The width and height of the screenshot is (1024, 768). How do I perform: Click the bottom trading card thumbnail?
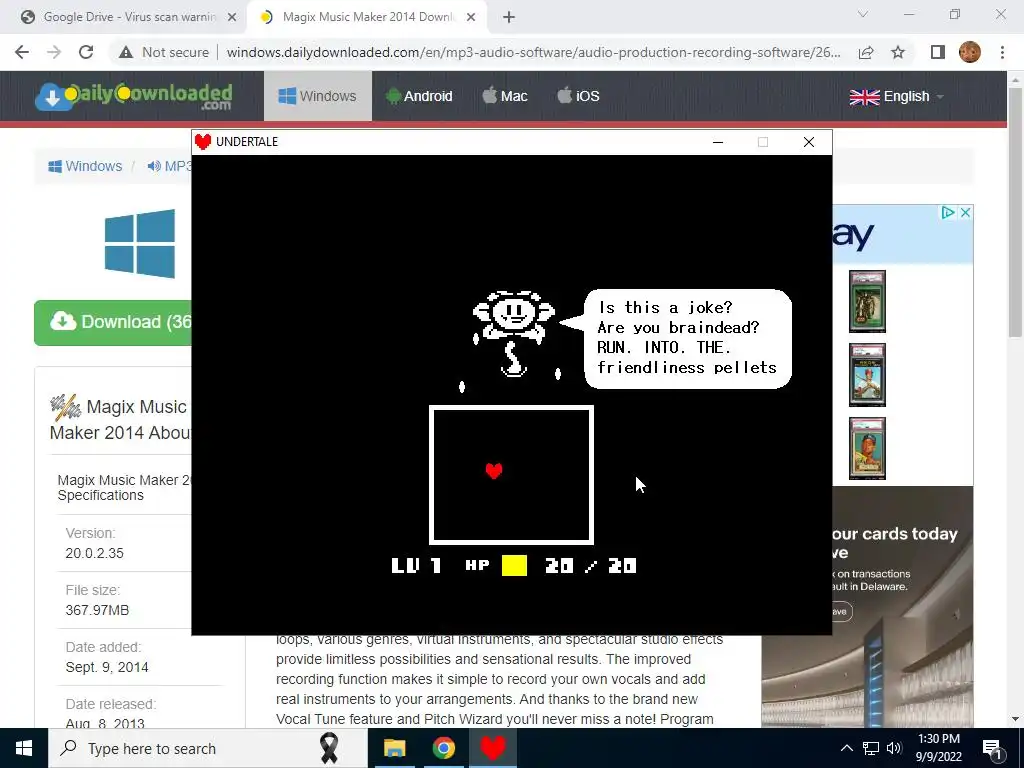[867, 449]
